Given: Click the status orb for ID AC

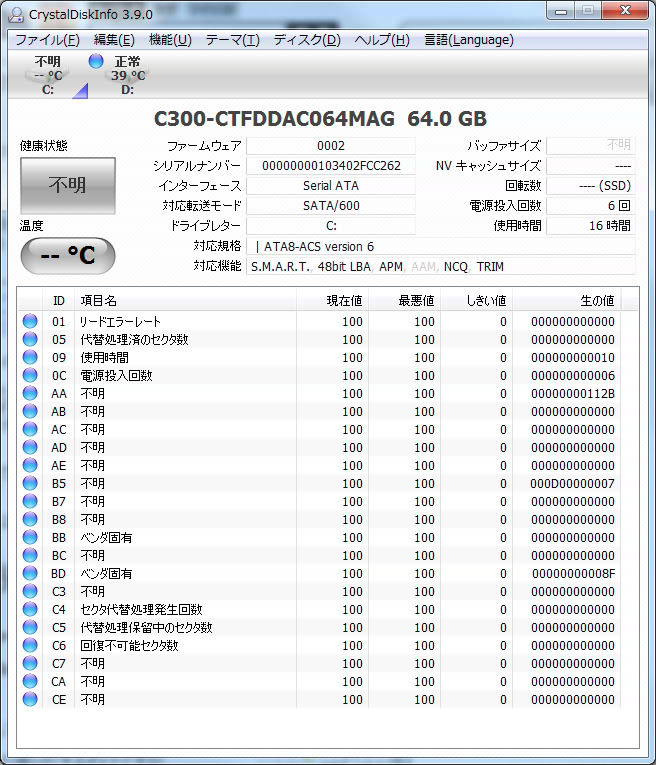Looking at the screenshot, I should pos(30,429).
